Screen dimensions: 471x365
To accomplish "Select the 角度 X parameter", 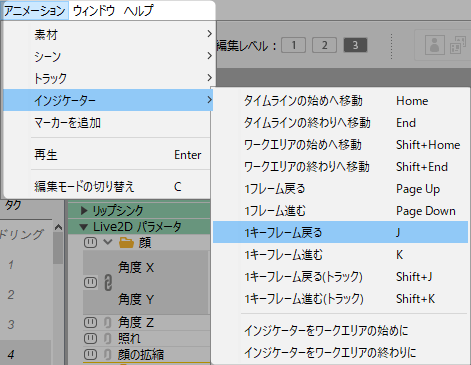I will click(136, 267).
